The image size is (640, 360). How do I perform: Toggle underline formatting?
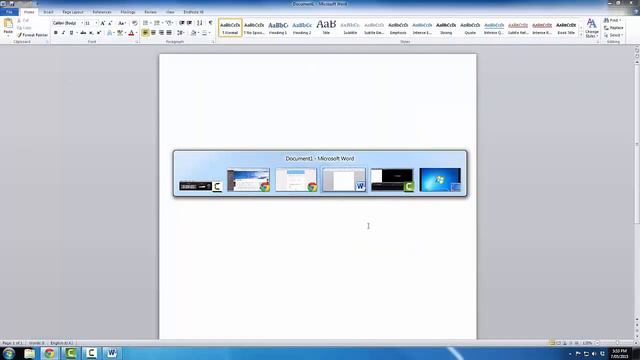(x=71, y=33)
